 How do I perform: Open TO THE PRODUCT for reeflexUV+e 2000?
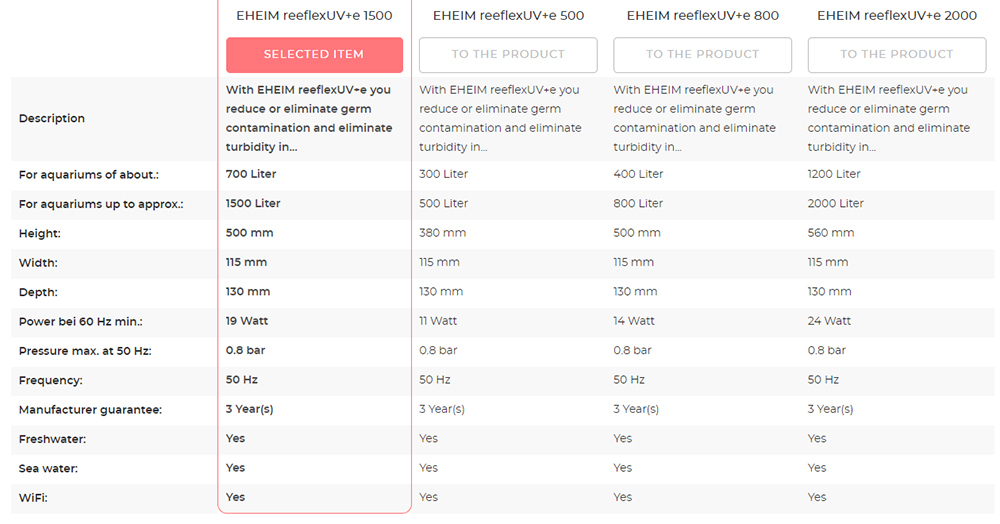click(x=896, y=55)
